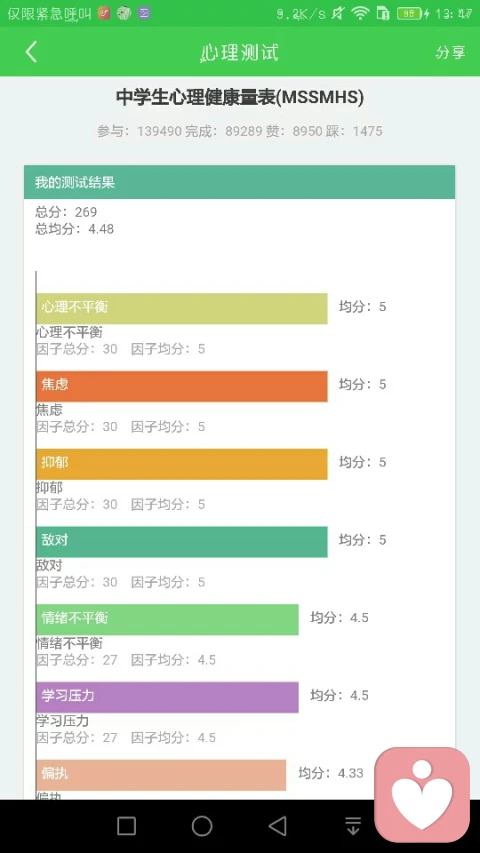The height and width of the screenshot is (853, 480).
Task: Tap the 心理测试 page title
Action: click(x=239, y=52)
